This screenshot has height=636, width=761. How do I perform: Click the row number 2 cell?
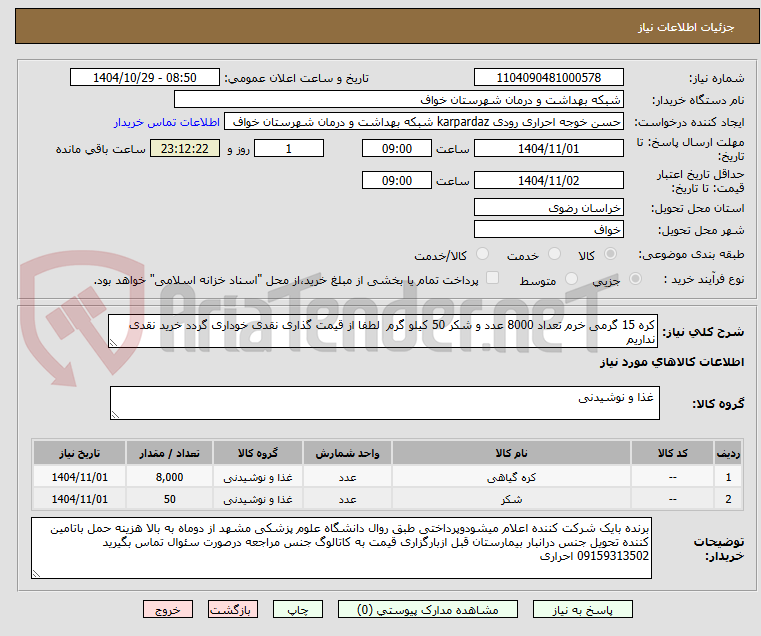tap(728, 499)
